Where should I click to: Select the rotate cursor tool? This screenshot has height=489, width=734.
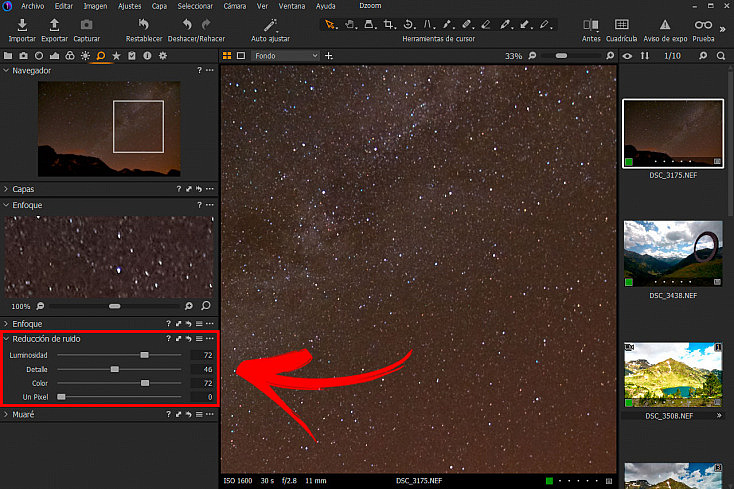point(408,24)
